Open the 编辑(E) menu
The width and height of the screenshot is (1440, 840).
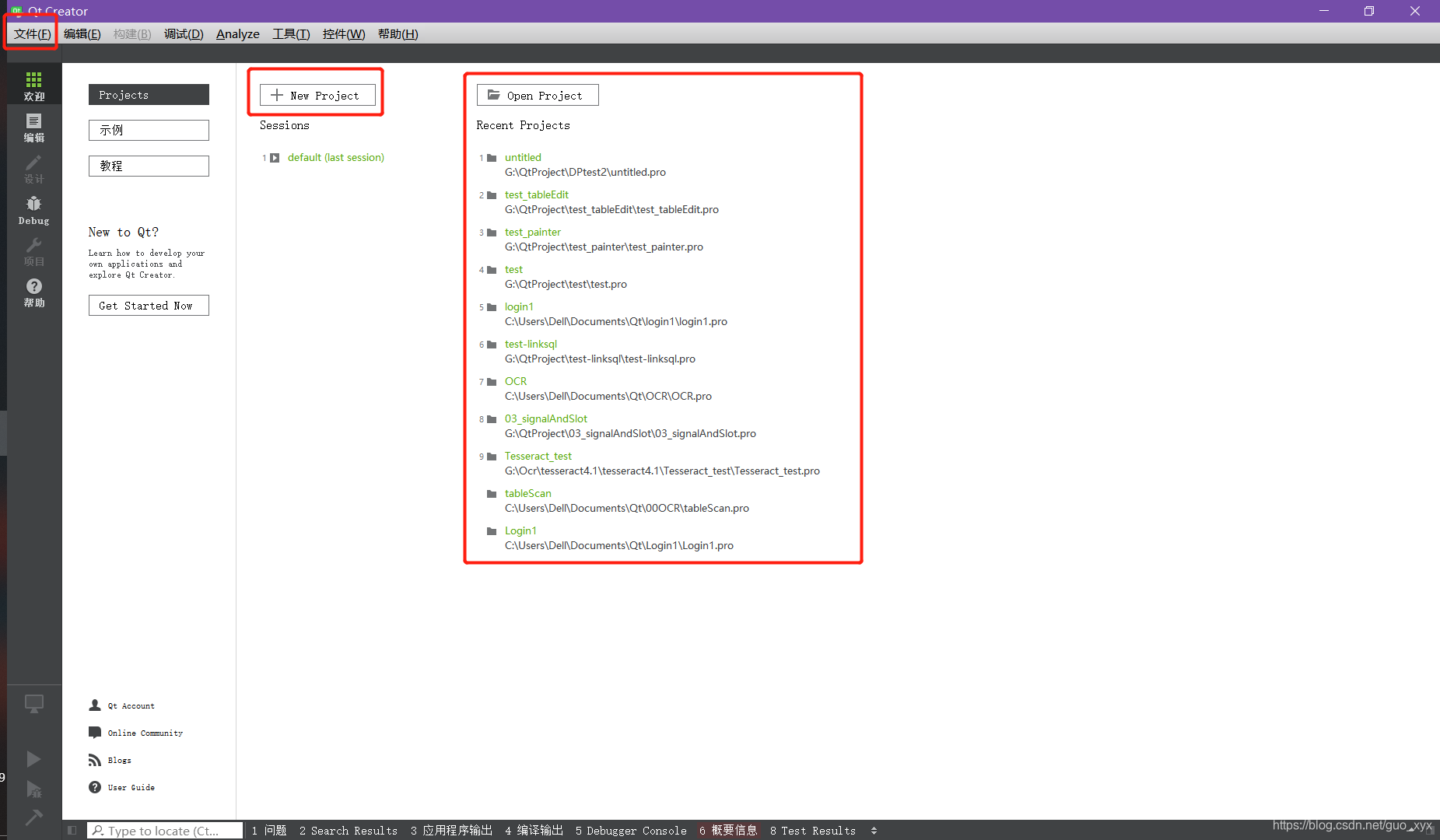tap(82, 34)
